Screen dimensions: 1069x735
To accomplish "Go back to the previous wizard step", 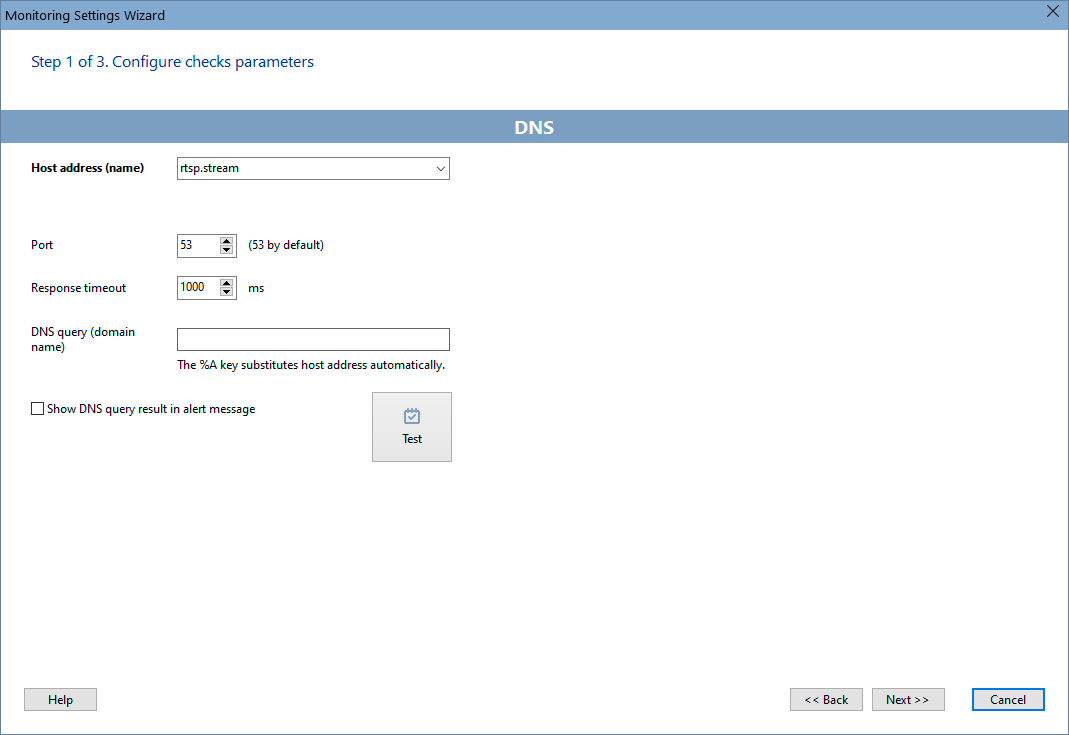I will [826, 699].
